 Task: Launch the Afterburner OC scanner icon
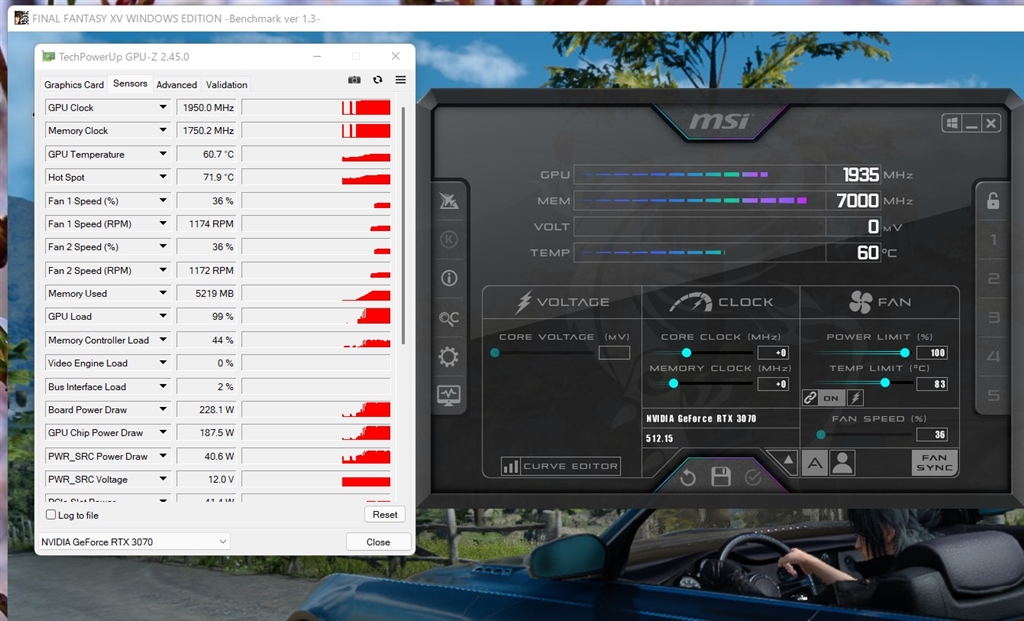coord(449,318)
